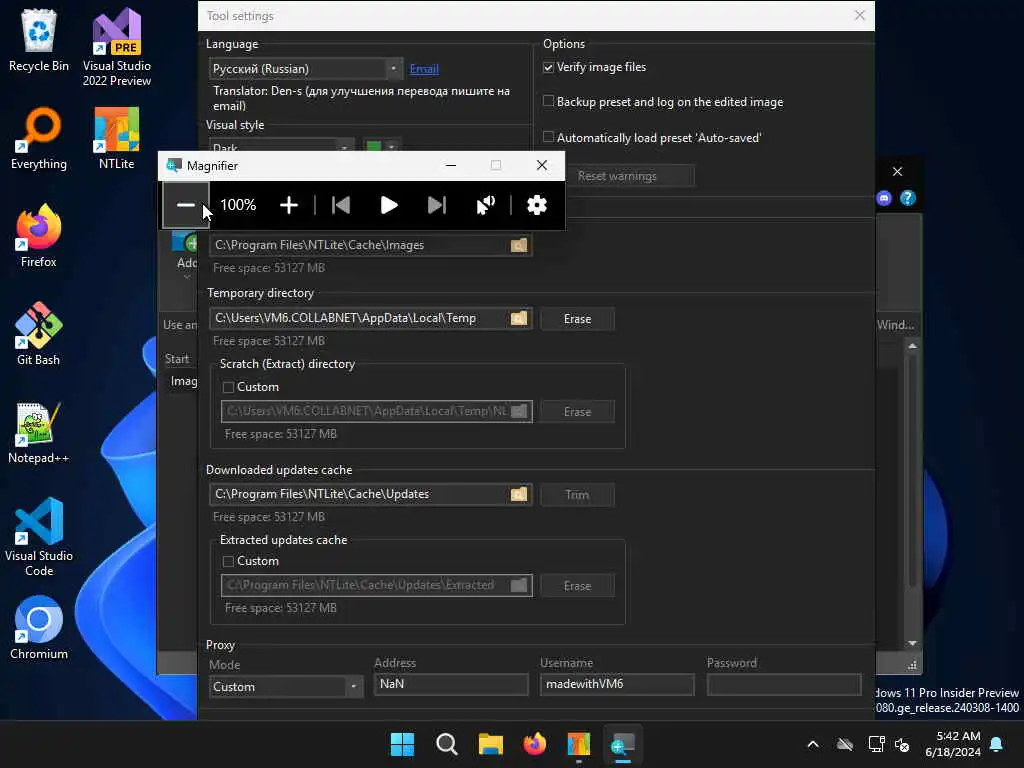
Task: Check Custom under Extracted updates cache
Action: (x=229, y=562)
